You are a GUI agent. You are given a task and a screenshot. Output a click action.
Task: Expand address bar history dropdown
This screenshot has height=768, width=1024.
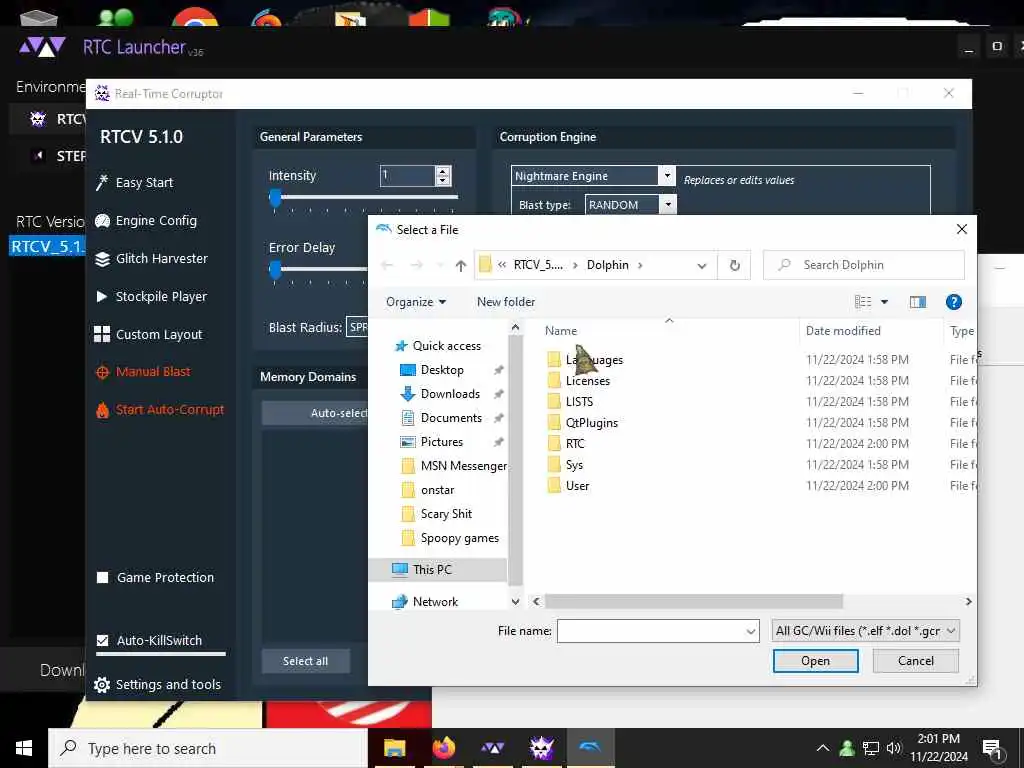pos(702,266)
